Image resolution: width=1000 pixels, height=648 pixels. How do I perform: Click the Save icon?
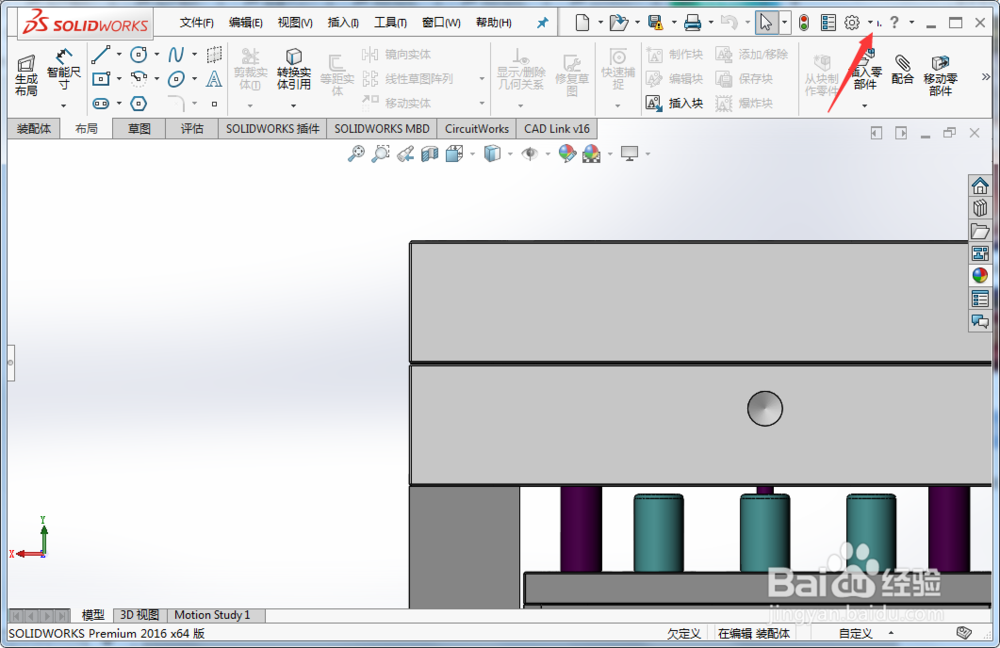tap(655, 23)
